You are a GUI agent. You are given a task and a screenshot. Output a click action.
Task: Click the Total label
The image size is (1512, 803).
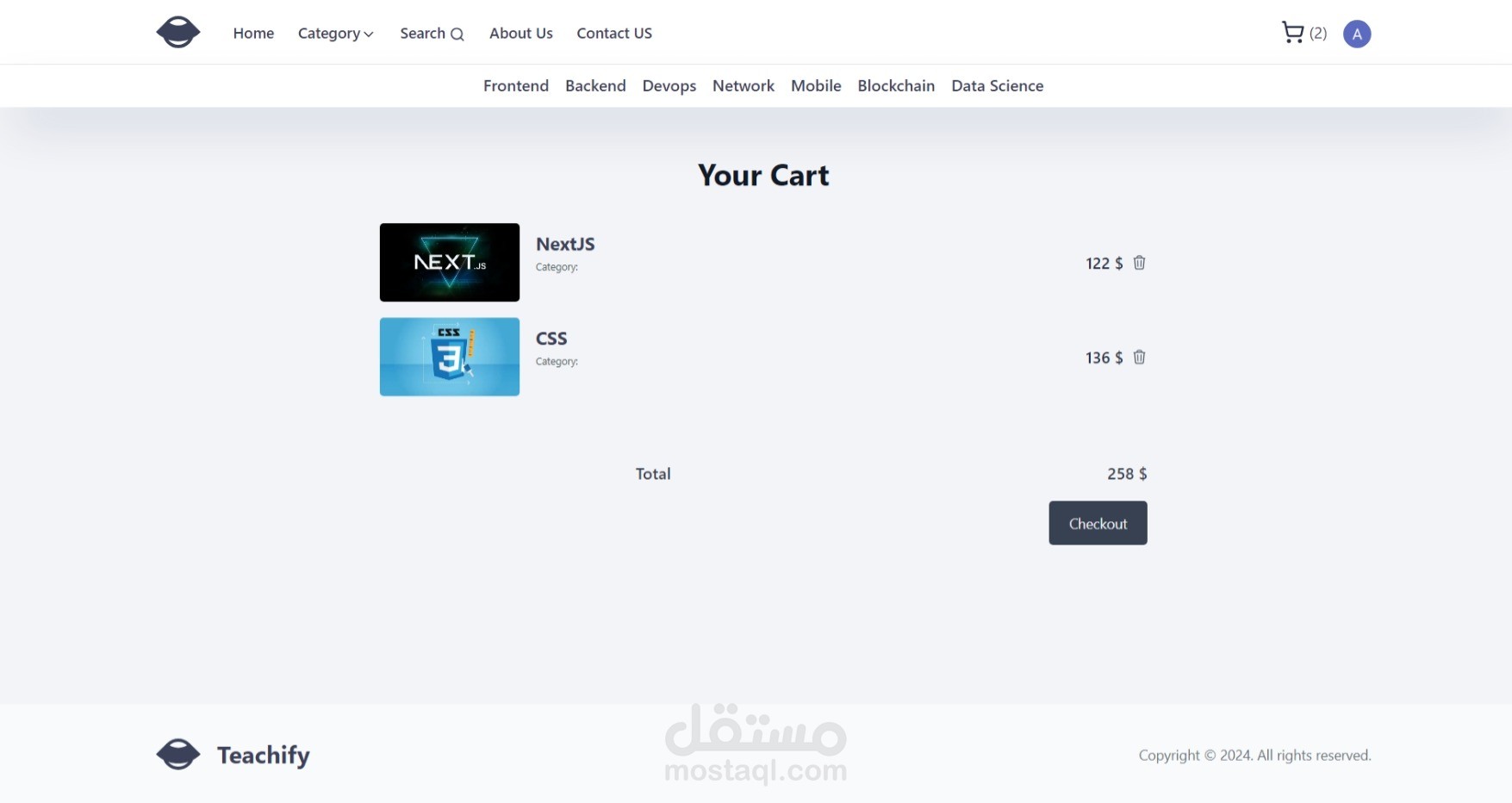653,474
